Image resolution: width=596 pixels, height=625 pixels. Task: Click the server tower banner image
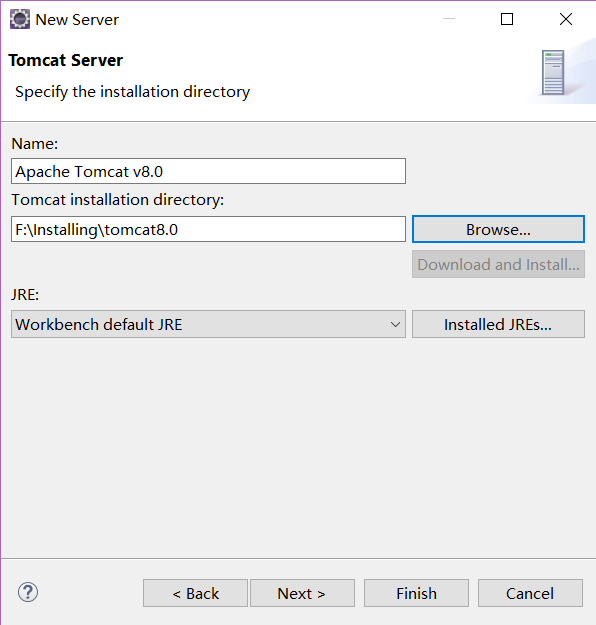point(553,73)
